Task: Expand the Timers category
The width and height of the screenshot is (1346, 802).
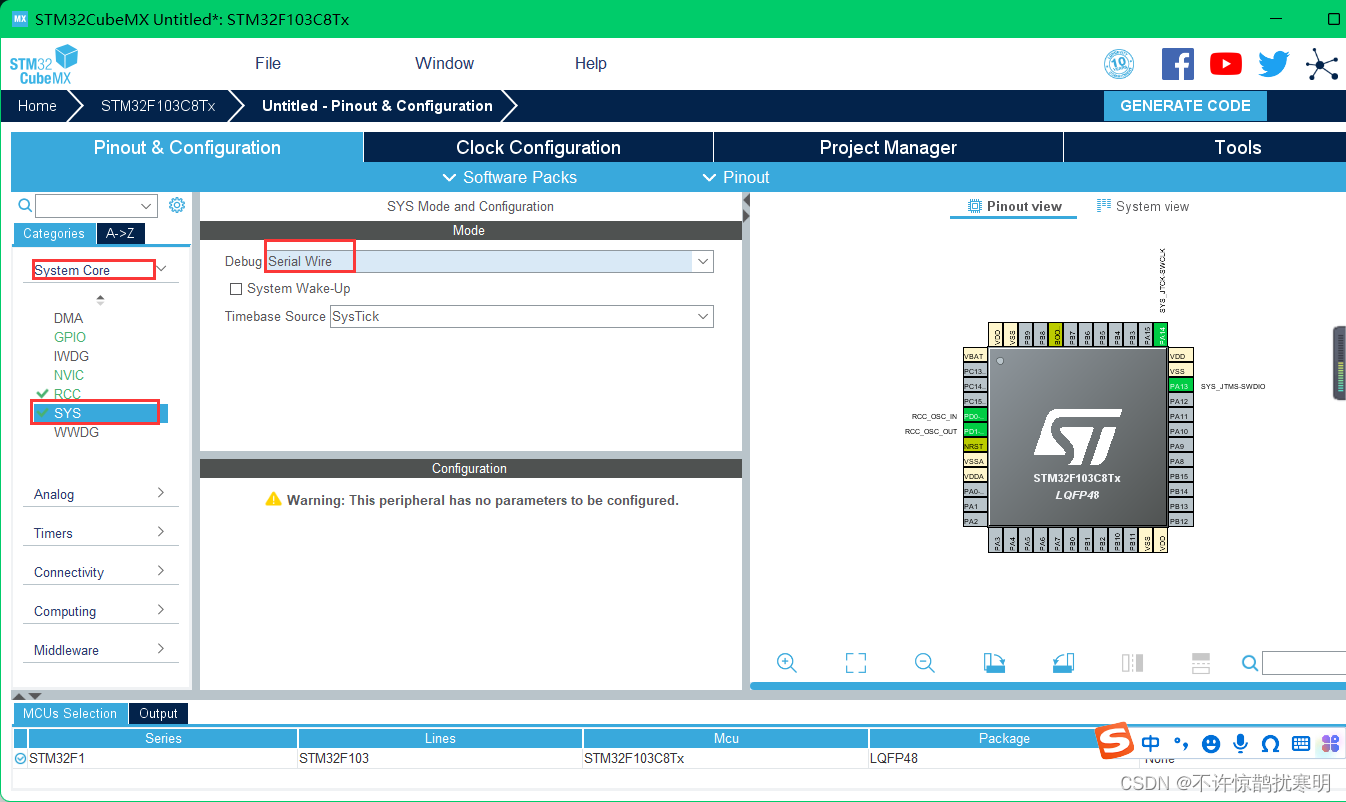Action: pos(100,533)
